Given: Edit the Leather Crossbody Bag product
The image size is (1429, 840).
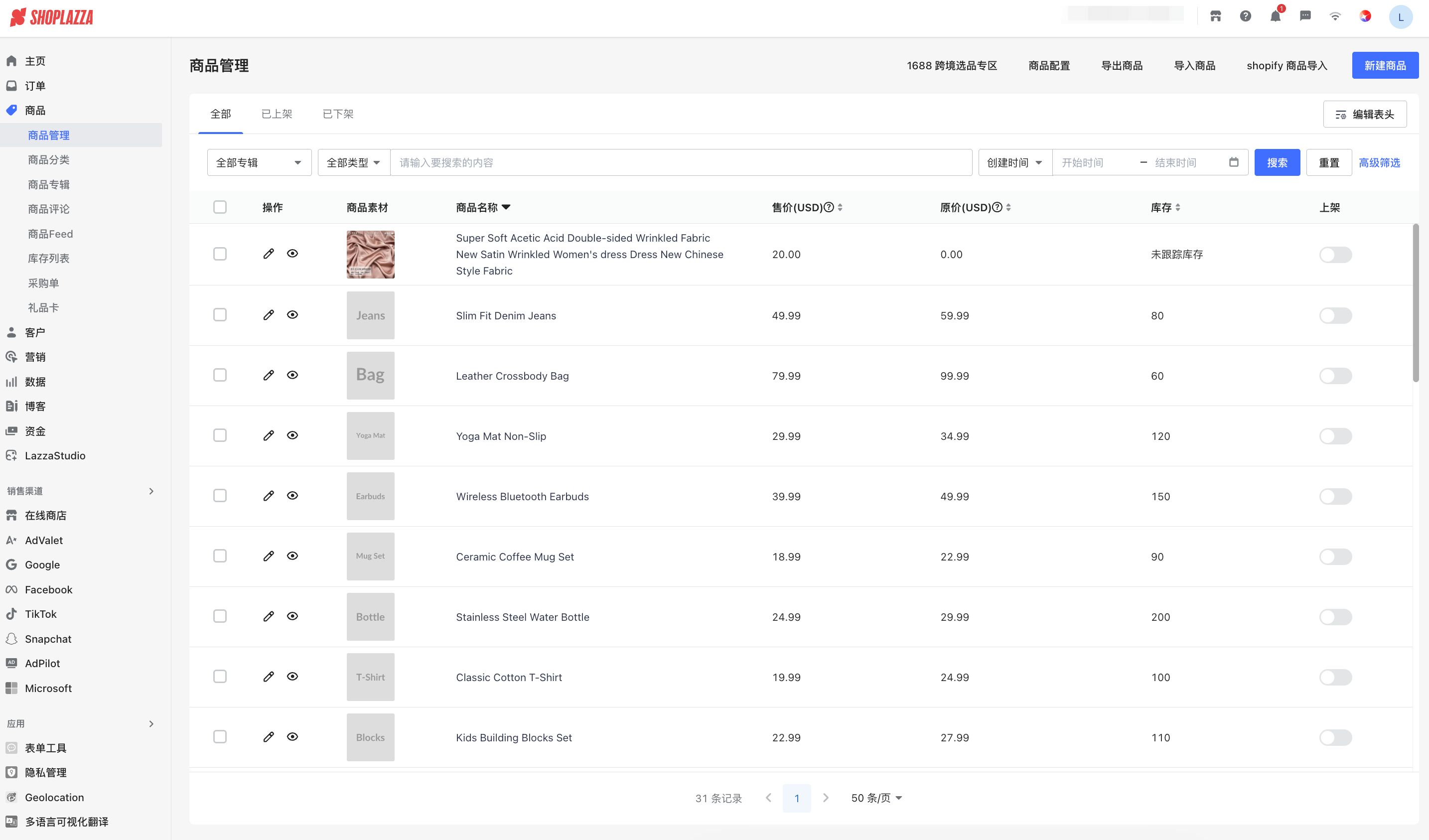Looking at the screenshot, I should click(269, 375).
